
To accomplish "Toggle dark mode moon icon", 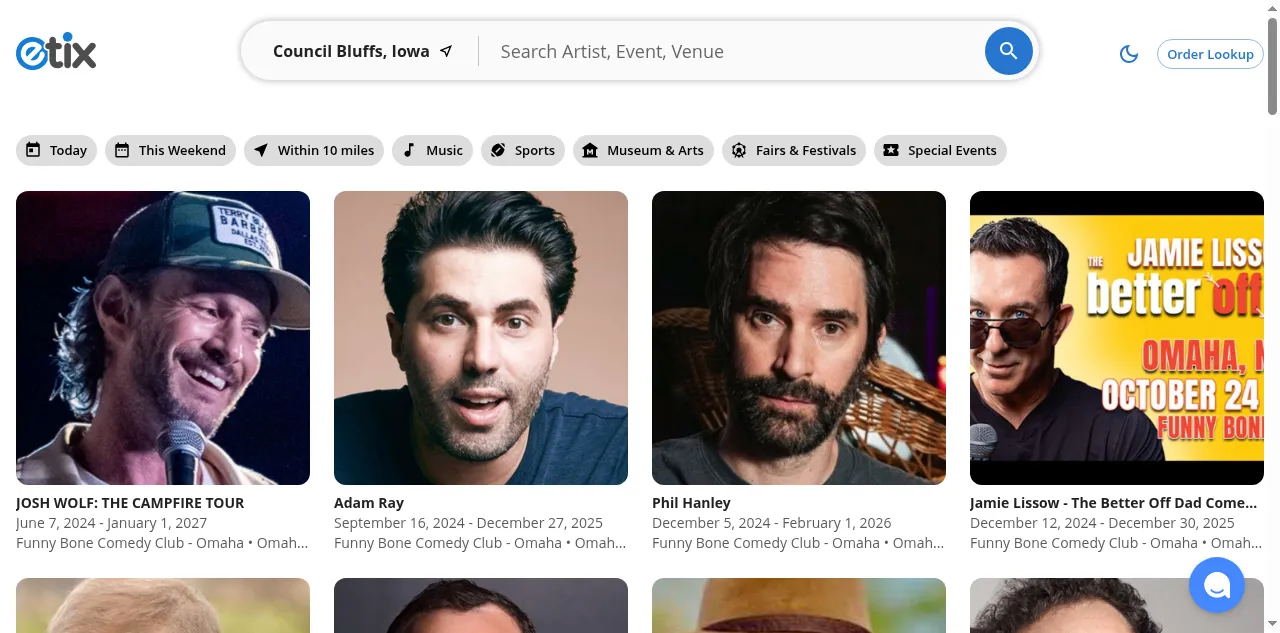I will [1129, 54].
